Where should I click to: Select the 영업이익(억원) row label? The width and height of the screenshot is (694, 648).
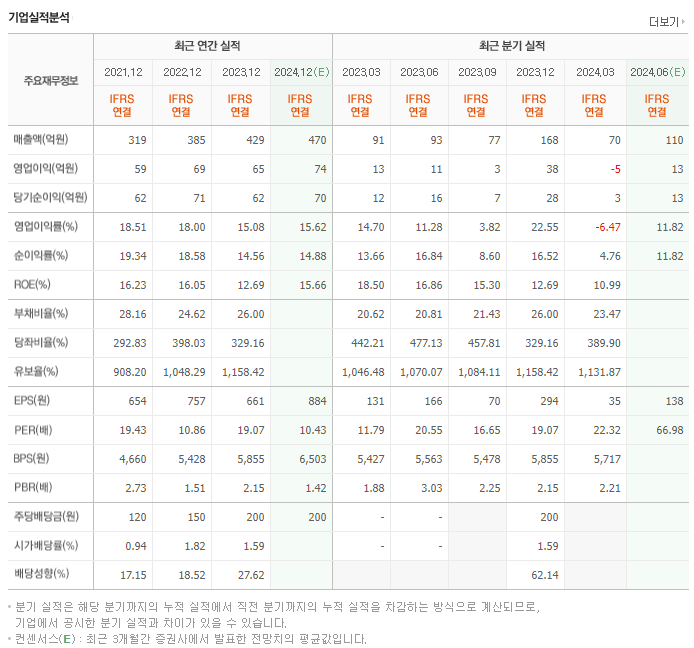(x=46, y=169)
